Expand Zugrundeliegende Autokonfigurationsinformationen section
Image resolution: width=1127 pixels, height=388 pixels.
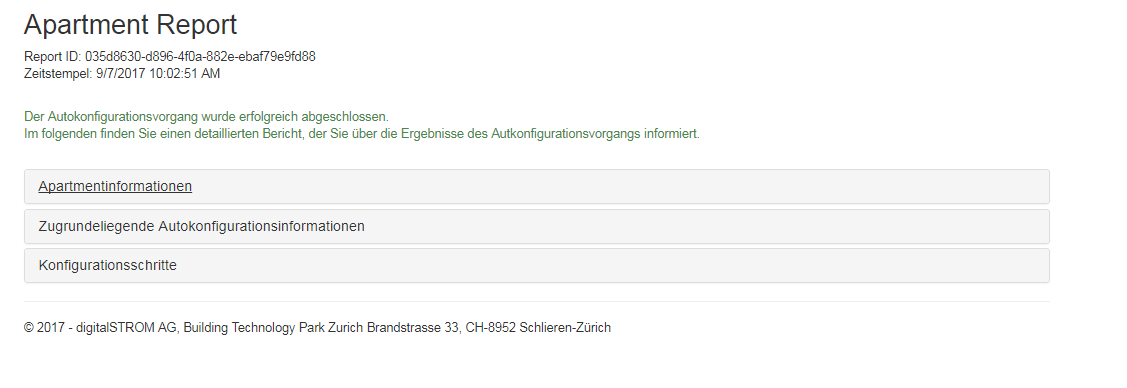537,226
